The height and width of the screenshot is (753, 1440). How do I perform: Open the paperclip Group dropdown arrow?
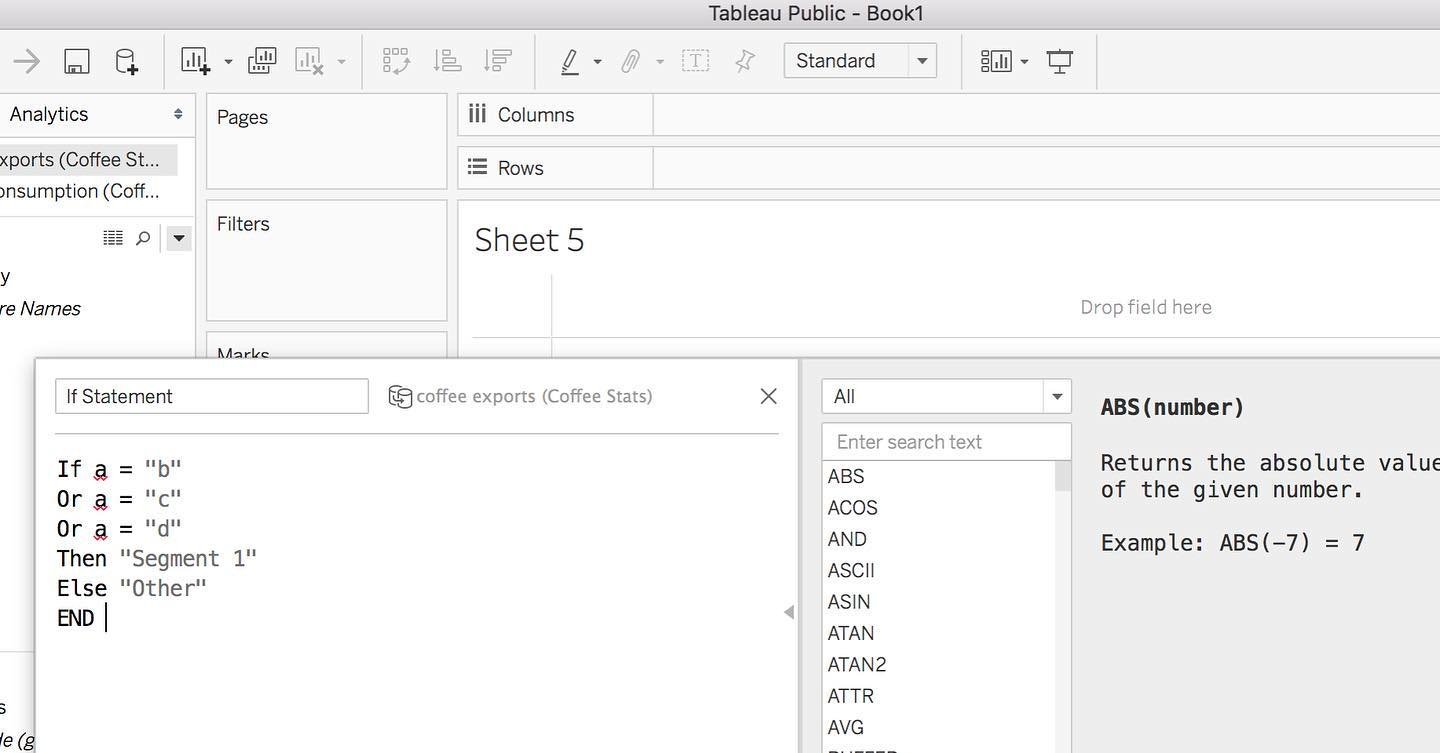coord(660,62)
